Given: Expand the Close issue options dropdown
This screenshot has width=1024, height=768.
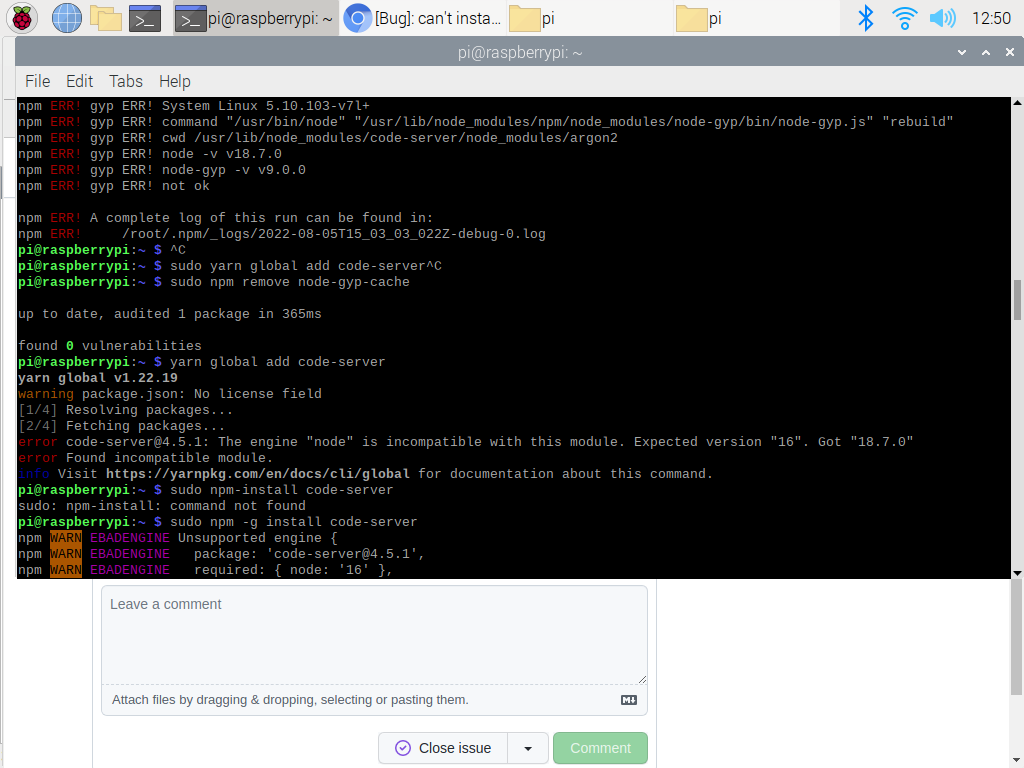Looking at the screenshot, I should (x=528, y=748).
